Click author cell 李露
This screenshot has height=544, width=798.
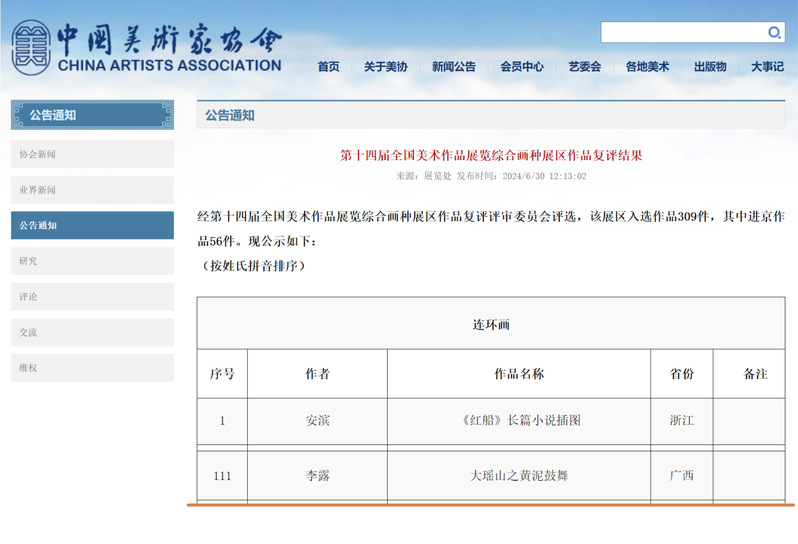click(x=318, y=476)
